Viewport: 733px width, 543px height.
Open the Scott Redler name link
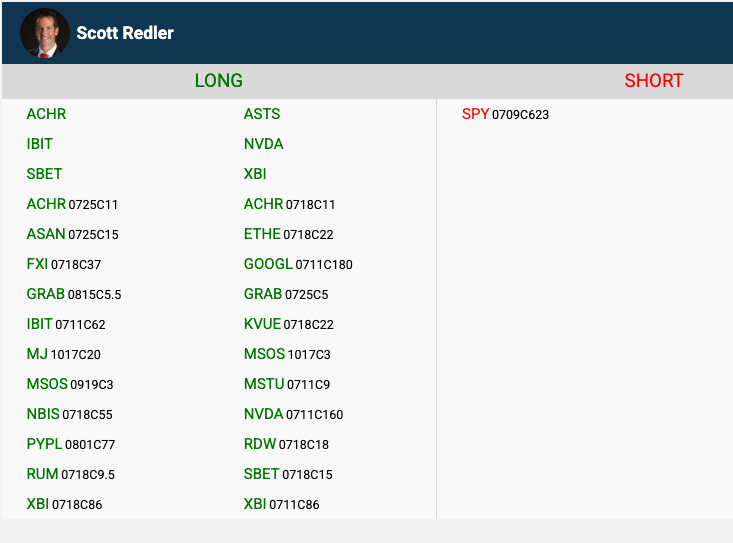(125, 33)
